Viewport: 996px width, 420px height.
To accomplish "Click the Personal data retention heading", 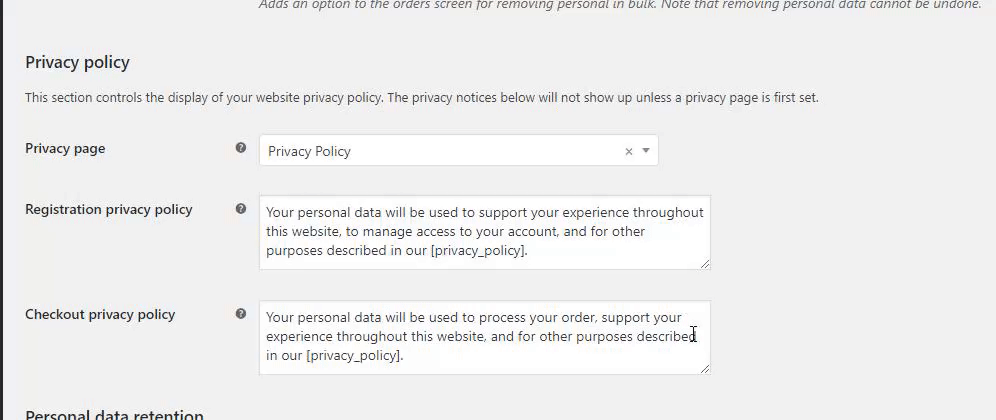I will pos(114,414).
